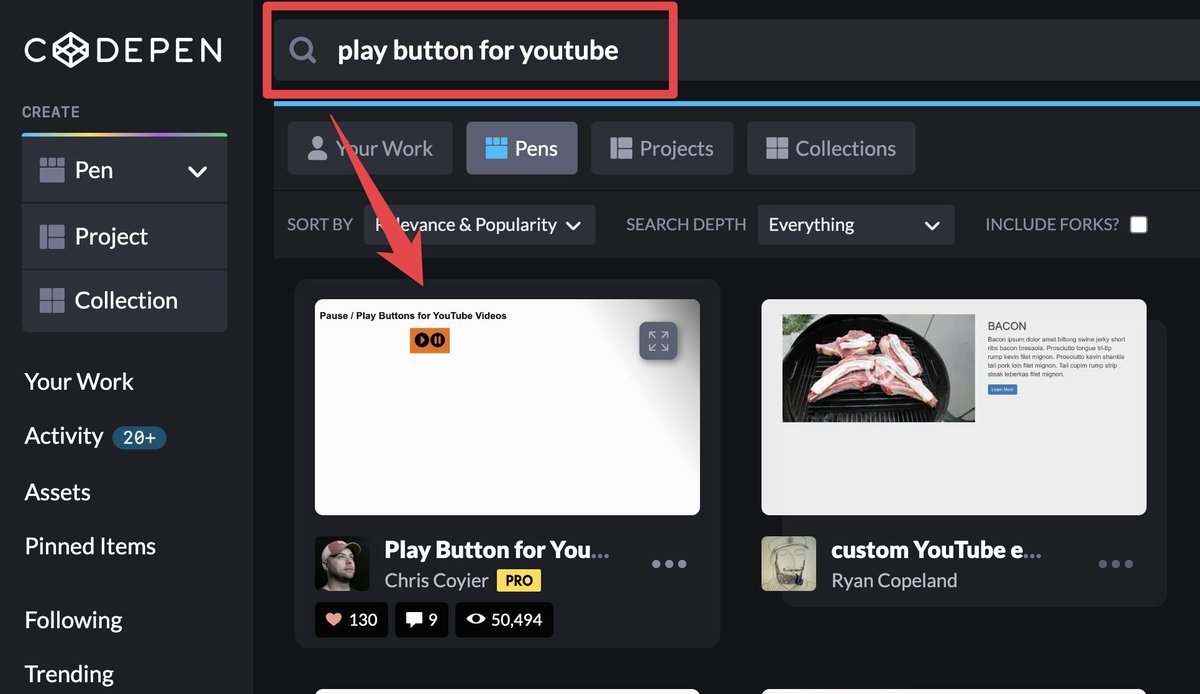Click Ryan Copeland avatar
Image resolution: width=1200 pixels, height=694 pixels.
point(788,564)
